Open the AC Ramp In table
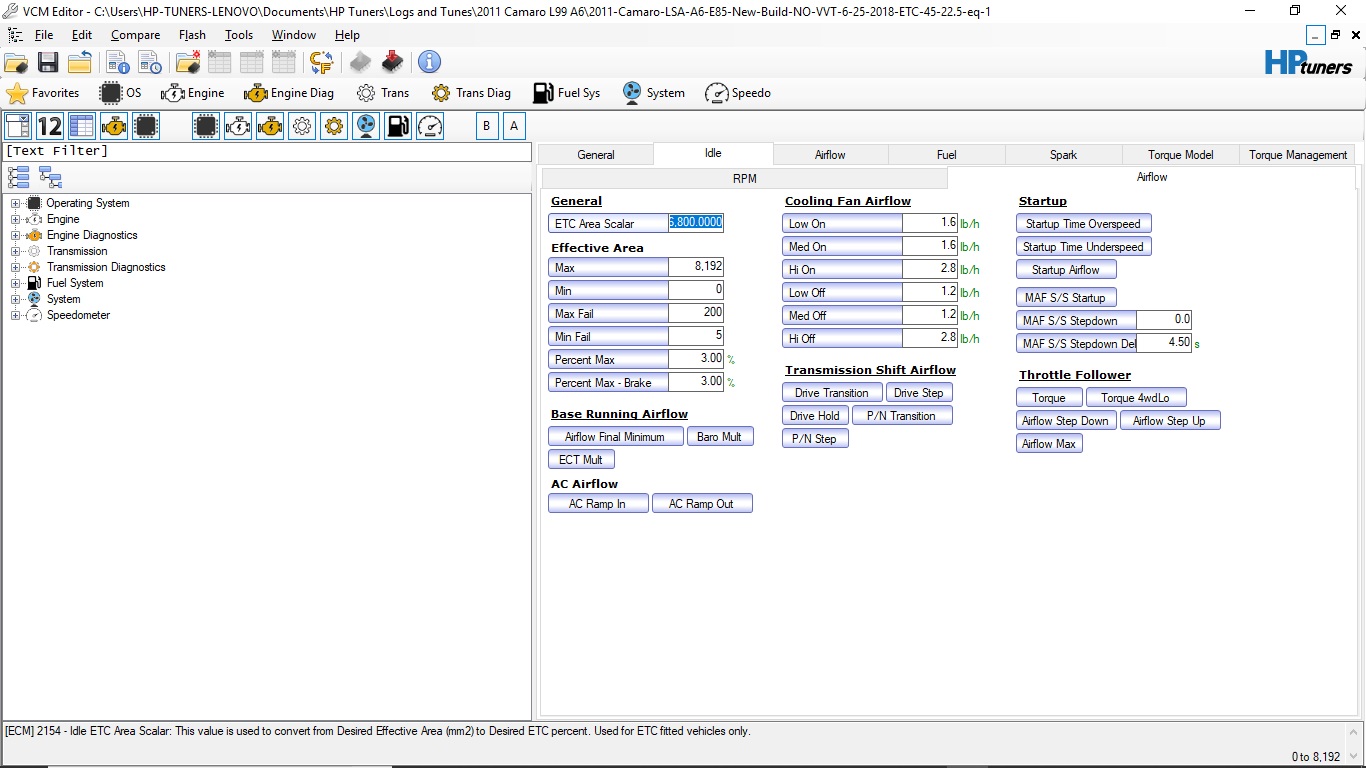The height and width of the screenshot is (768, 1366). tap(598, 504)
